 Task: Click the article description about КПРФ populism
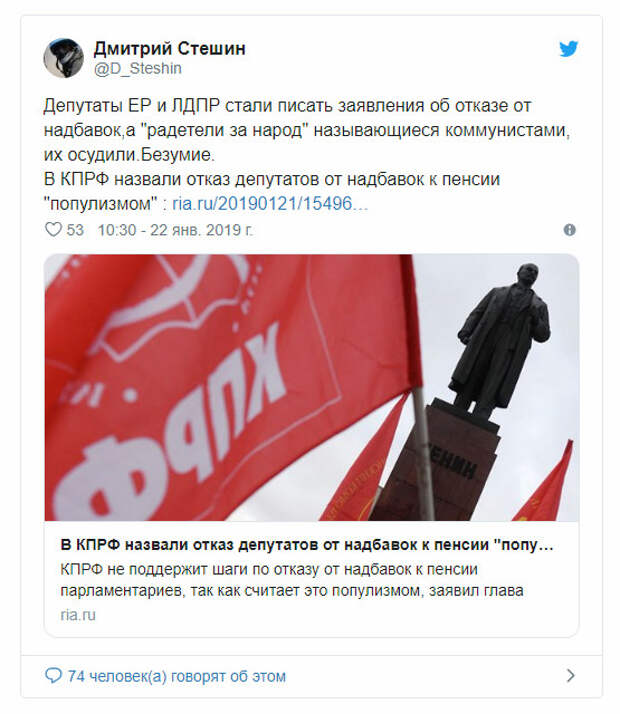[292, 580]
